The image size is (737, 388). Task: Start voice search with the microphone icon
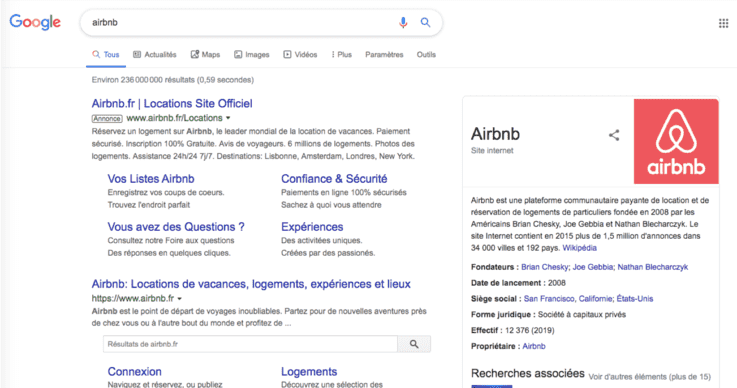click(403, 22)
